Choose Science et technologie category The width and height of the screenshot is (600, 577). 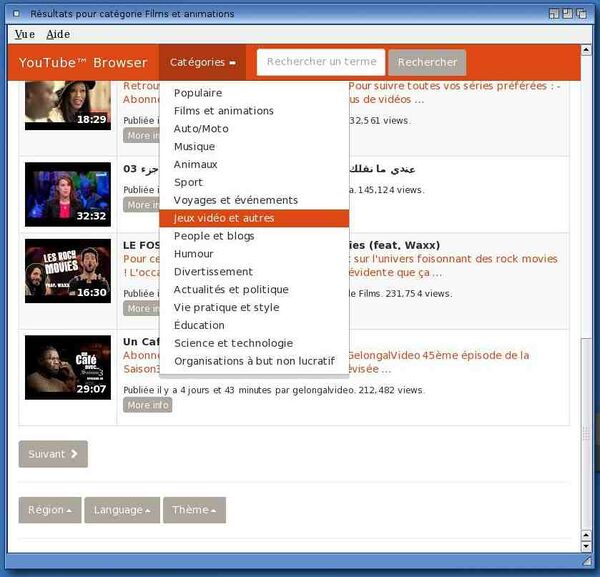(233, 343)
